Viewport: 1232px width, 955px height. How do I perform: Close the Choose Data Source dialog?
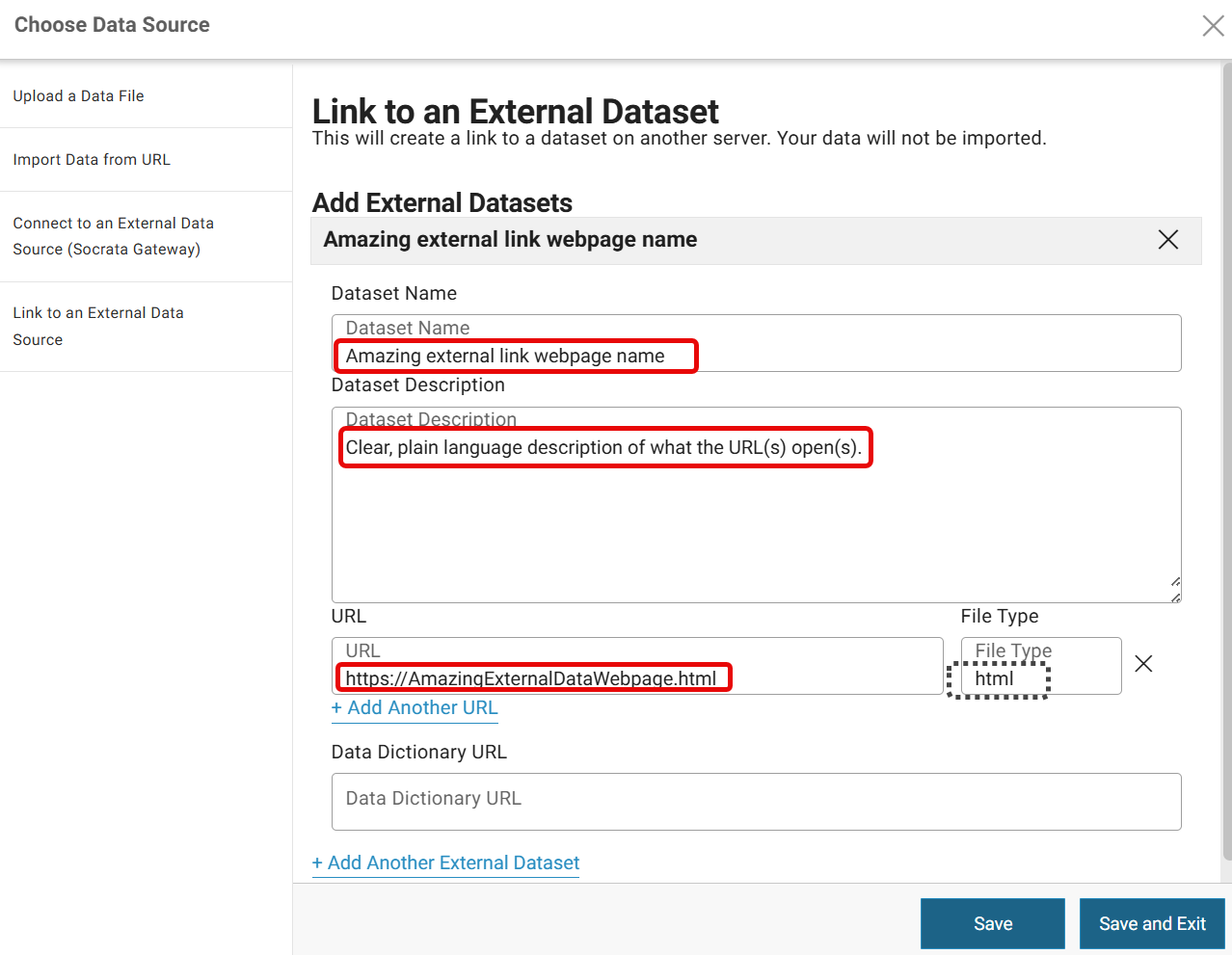(x=1213, y=26)
